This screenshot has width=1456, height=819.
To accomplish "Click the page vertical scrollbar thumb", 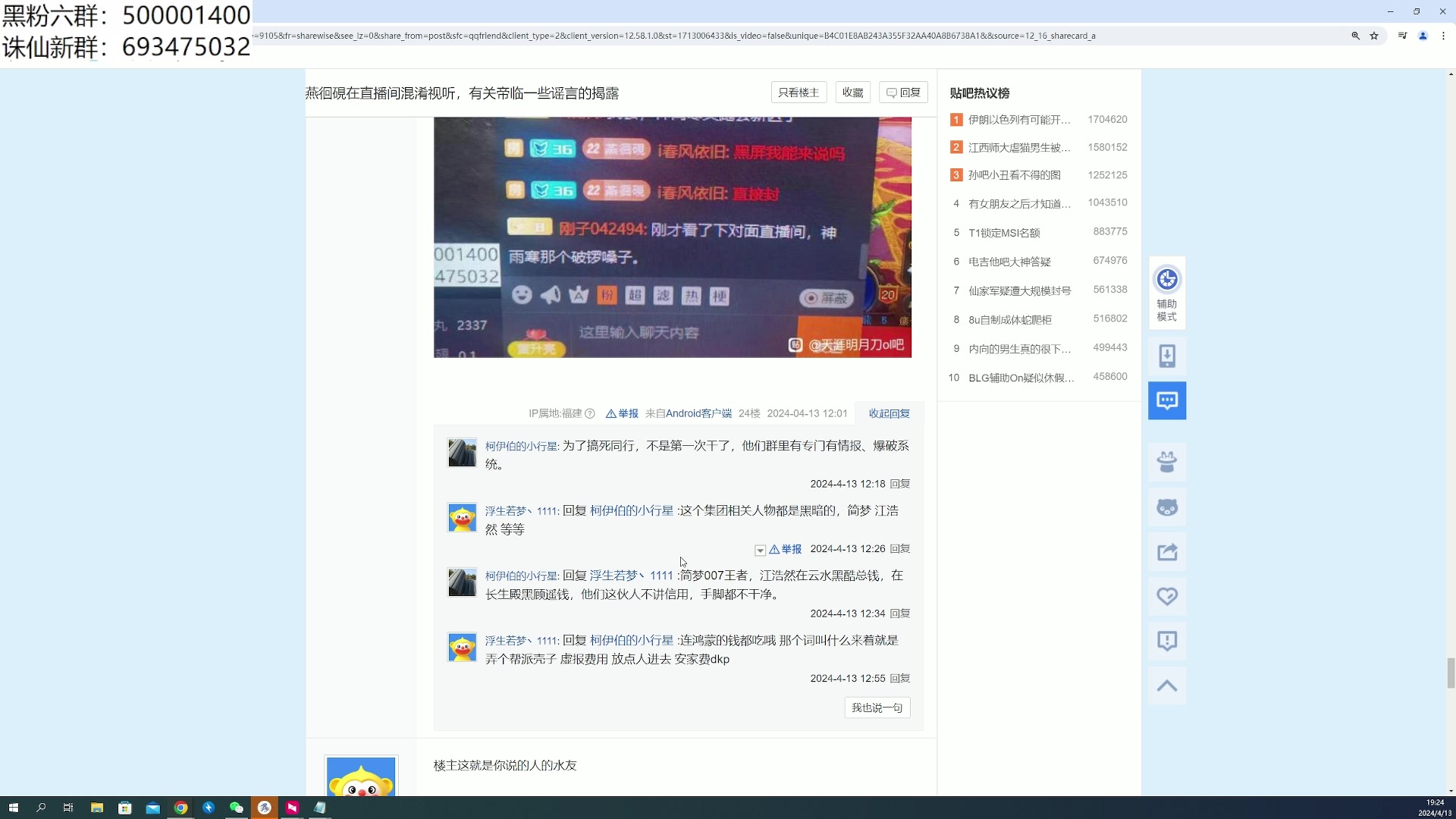I will [1451, 673].
